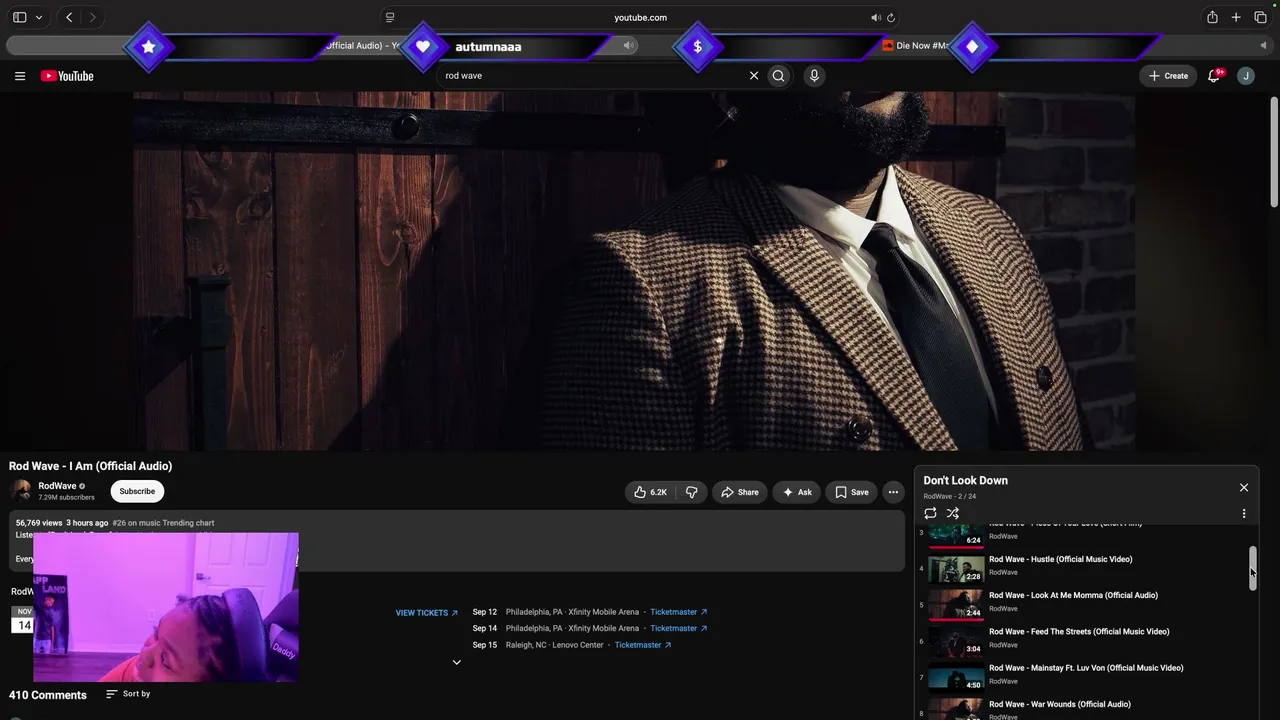This screenshot has height=720, width=1280.
Task: Select Rod Wave - Mainstay Ft. Luv Von title
Action: [x=1086, y=668]
